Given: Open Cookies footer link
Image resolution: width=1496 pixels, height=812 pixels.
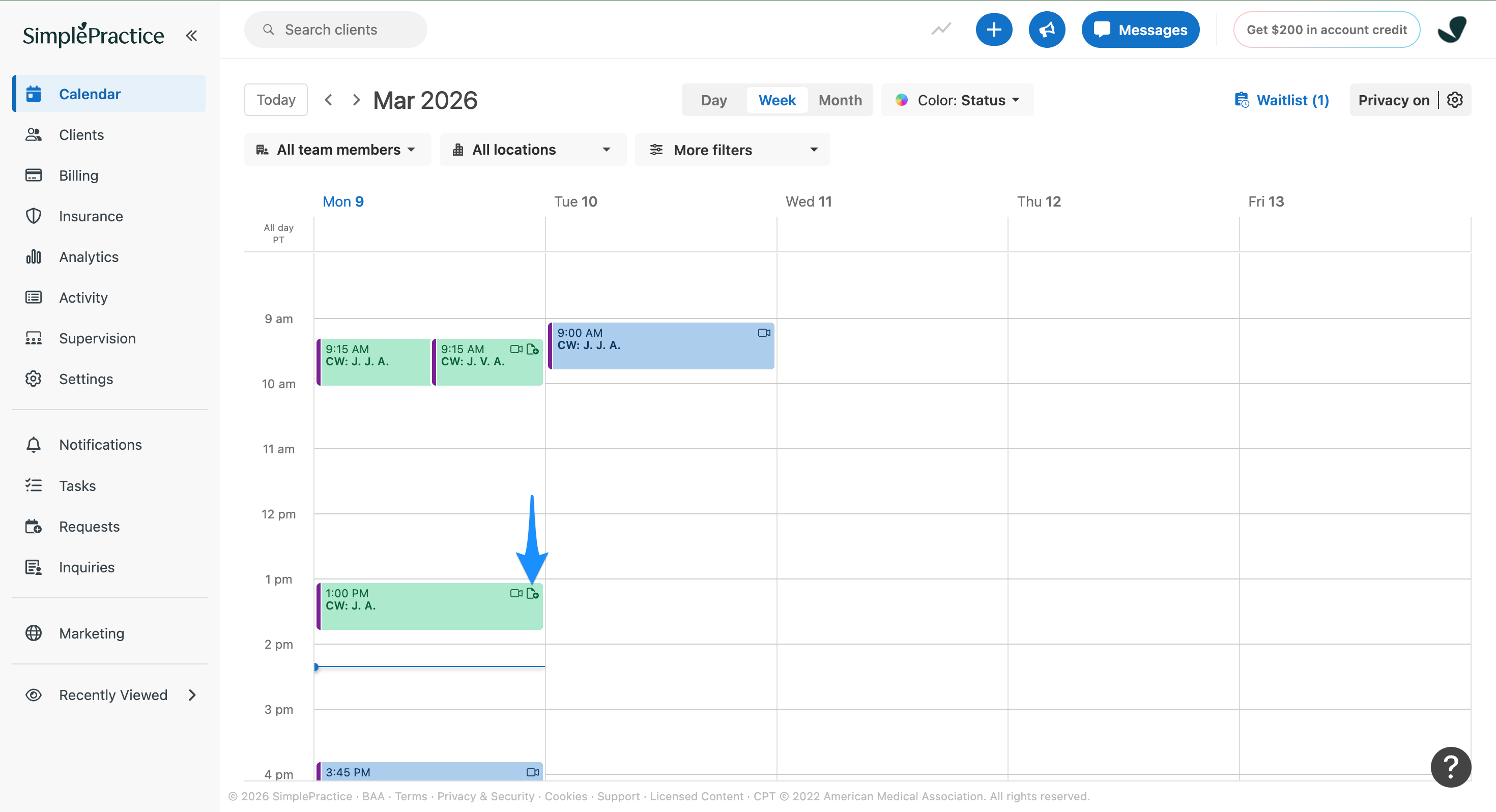Looking at the screenshot, I should (x=566, y=796).
